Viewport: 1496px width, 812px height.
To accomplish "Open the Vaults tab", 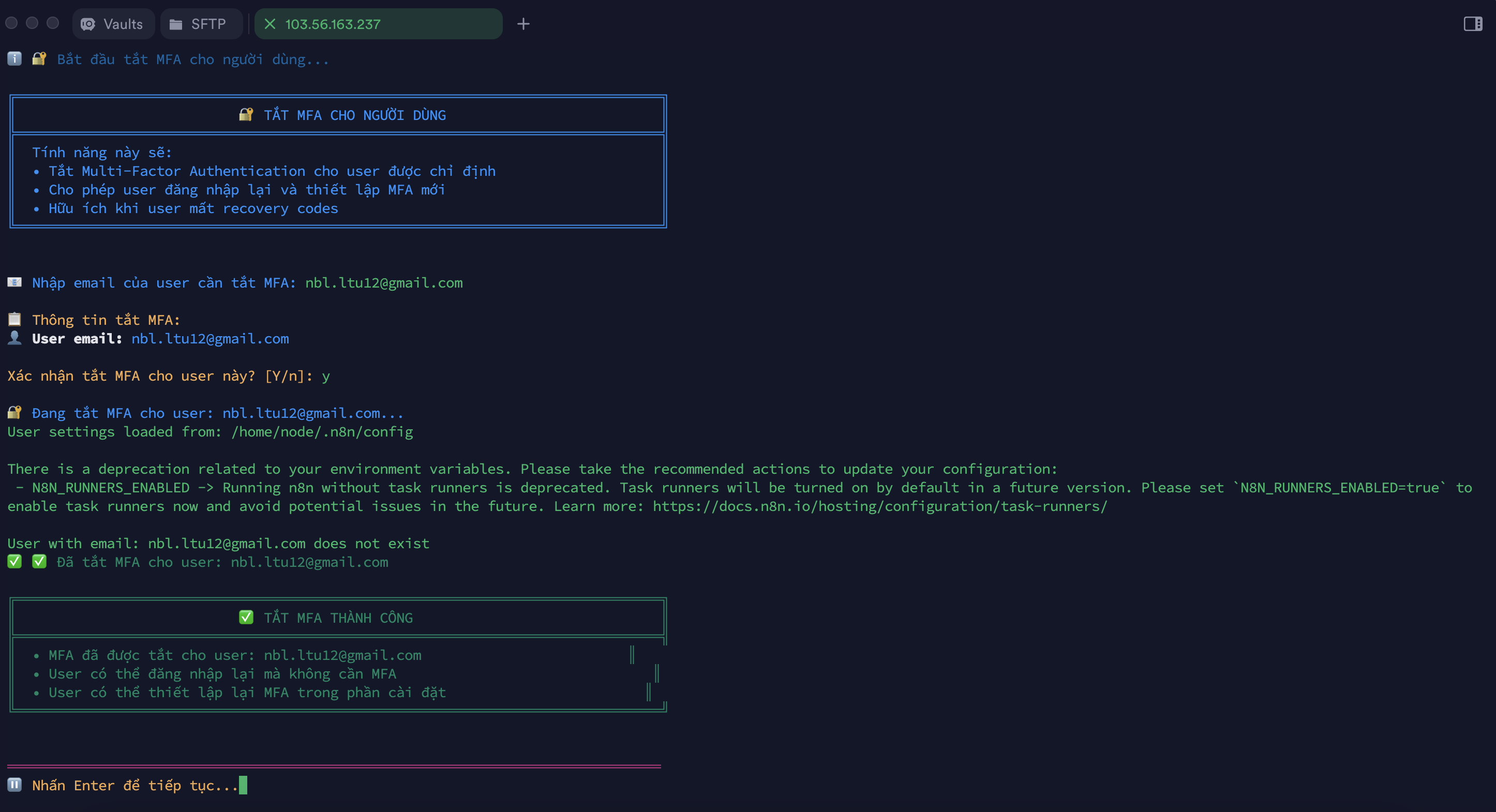I will coord(113,24).
